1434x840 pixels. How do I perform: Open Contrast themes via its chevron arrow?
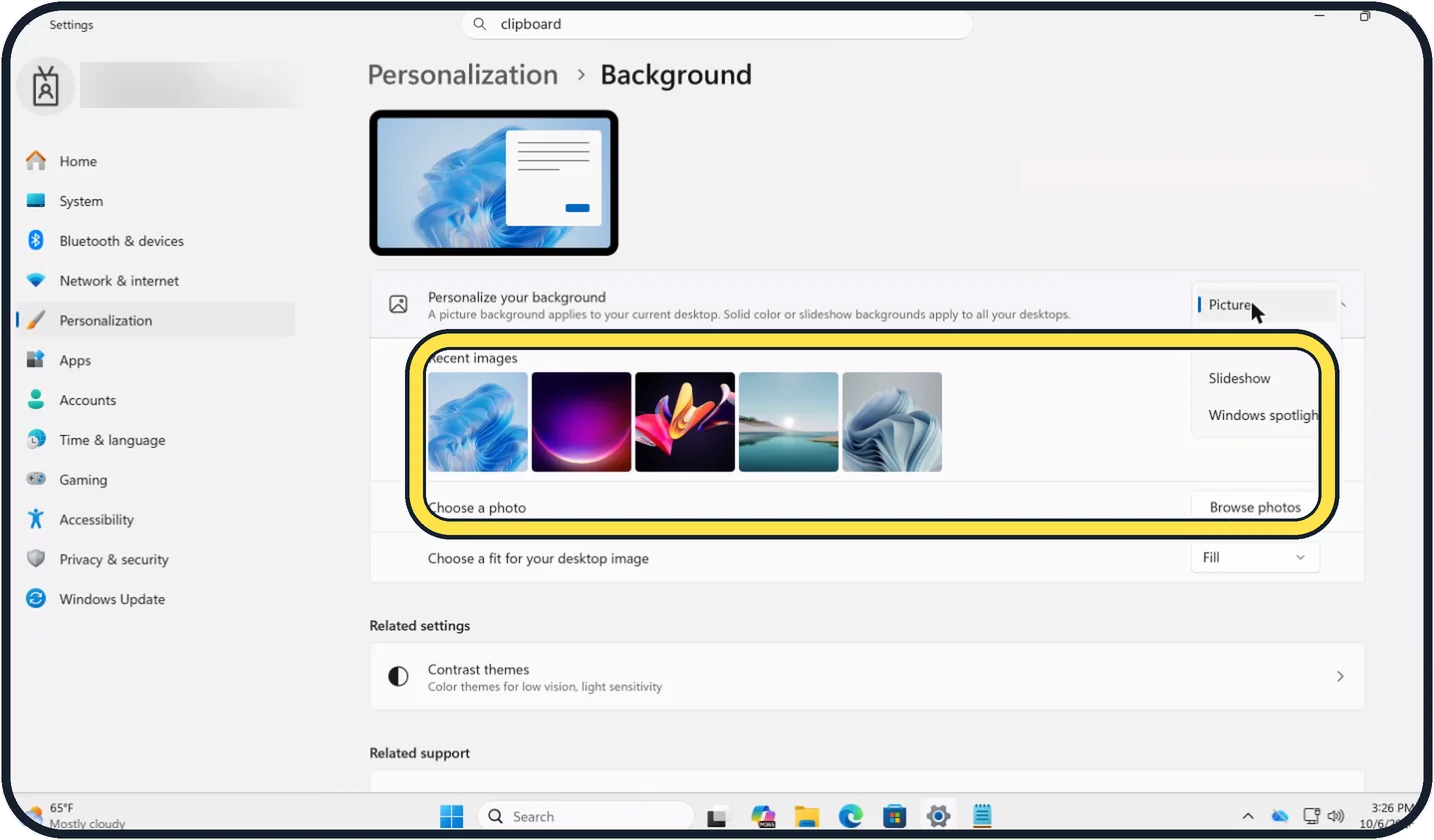tap(1340, 677)
